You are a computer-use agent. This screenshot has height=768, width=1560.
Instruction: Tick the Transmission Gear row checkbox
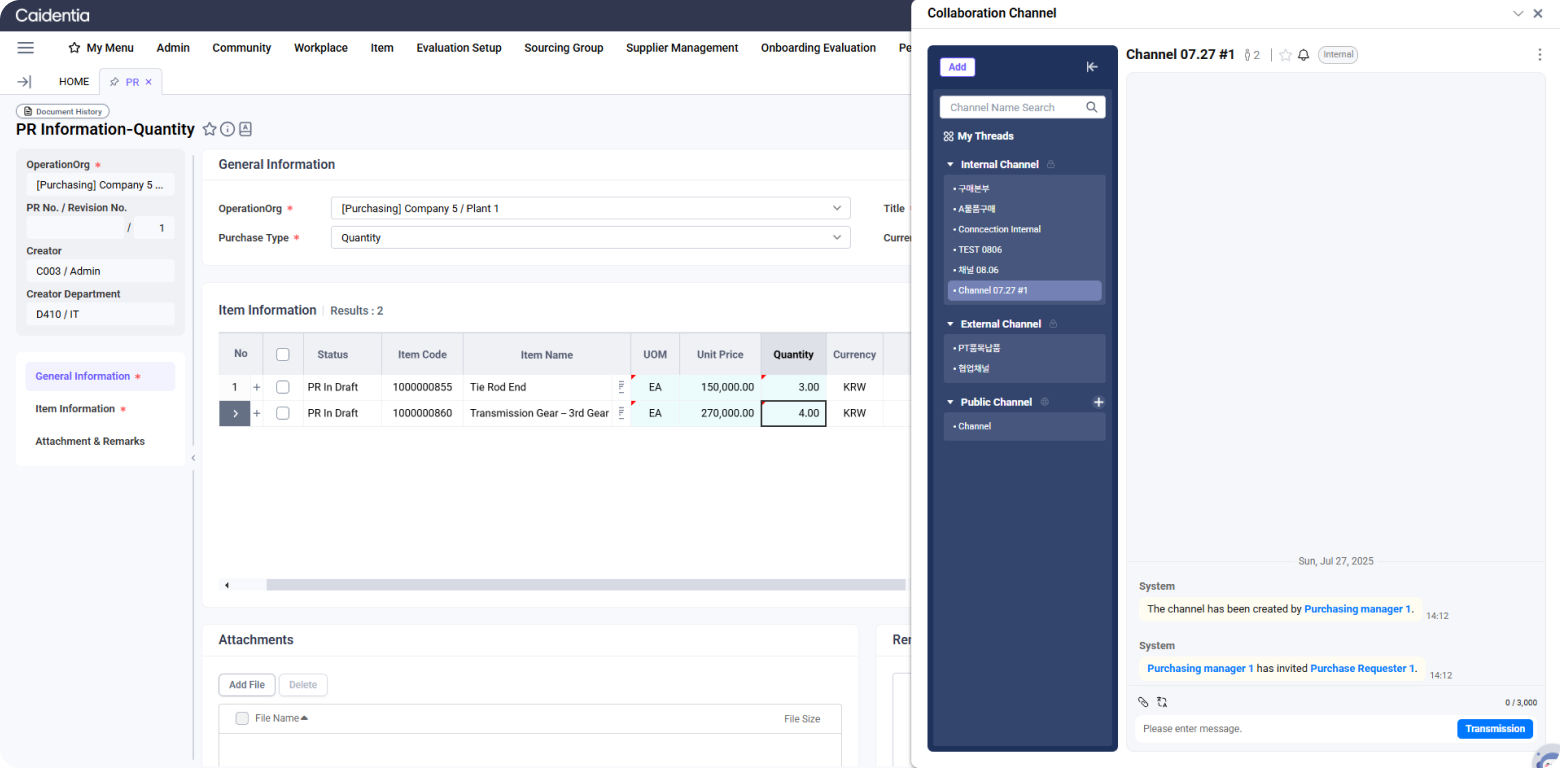283,413
